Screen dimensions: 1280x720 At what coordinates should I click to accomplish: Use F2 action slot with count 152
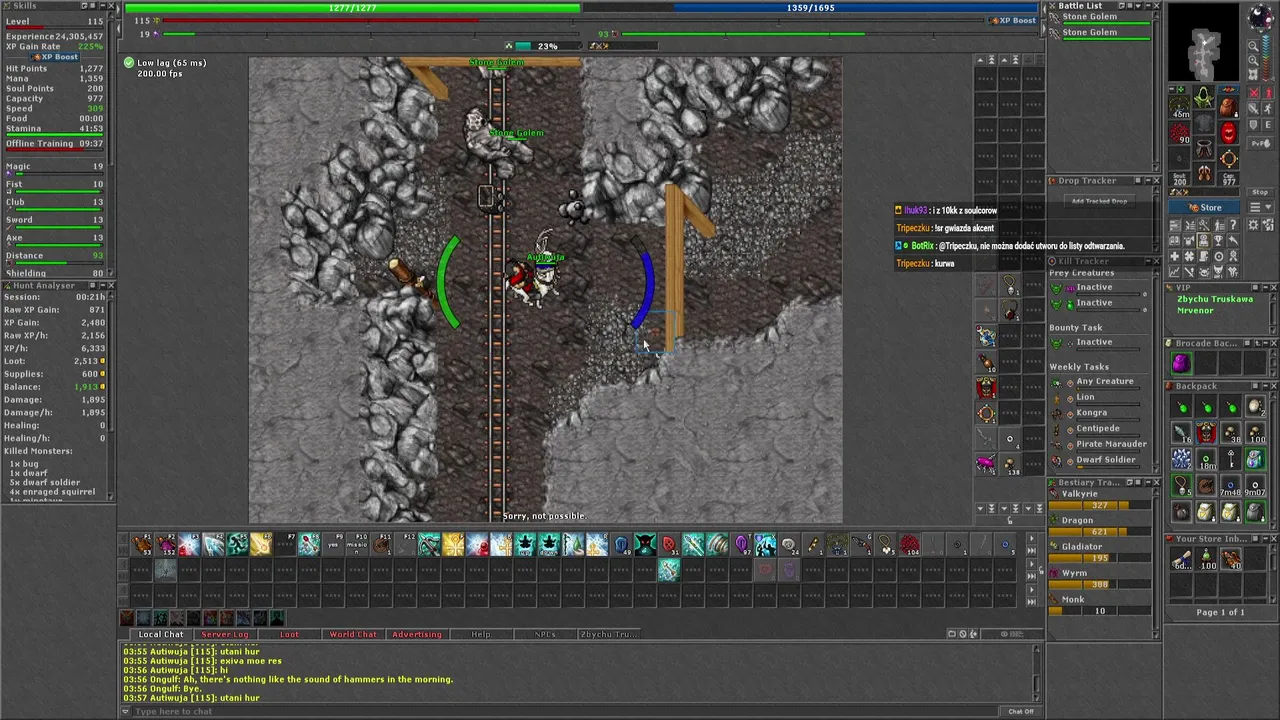[x=166, y=545]
